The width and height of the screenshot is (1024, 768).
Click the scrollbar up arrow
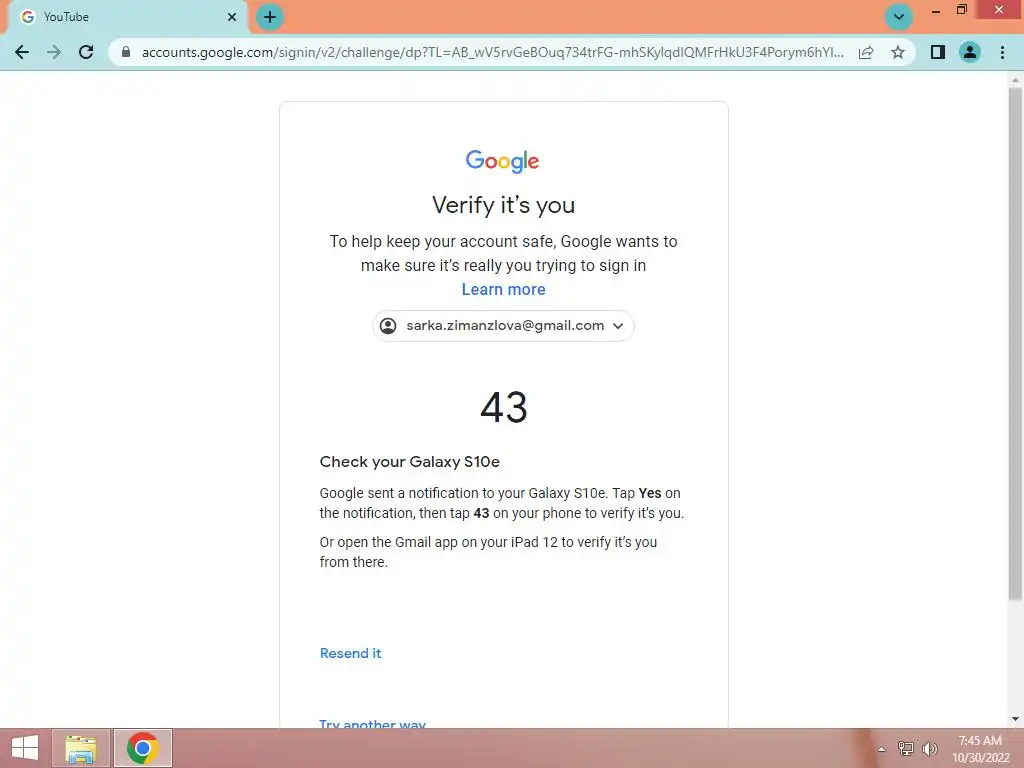(x=1015, y=80)
